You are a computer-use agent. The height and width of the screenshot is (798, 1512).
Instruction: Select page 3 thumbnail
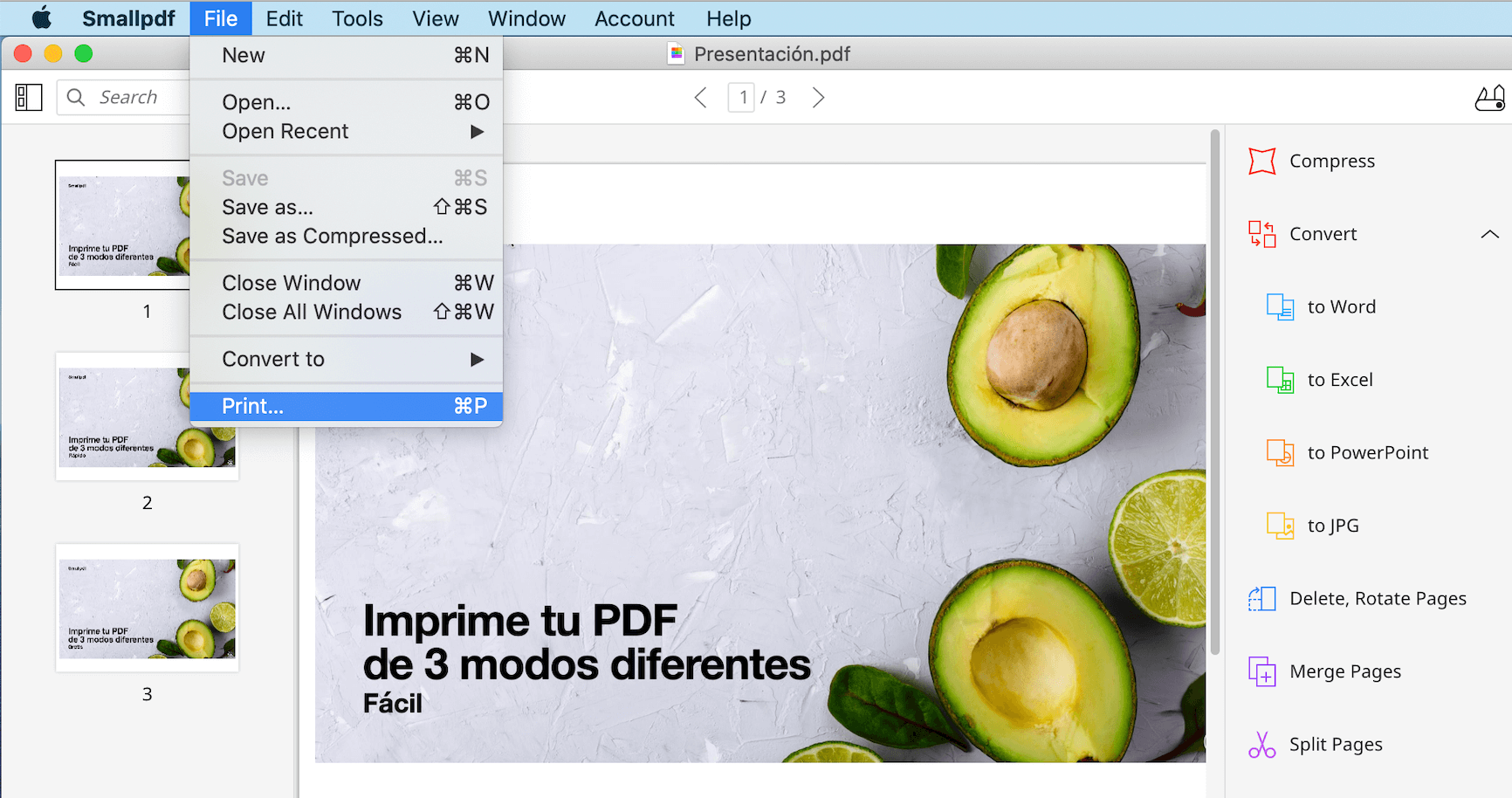147,608
